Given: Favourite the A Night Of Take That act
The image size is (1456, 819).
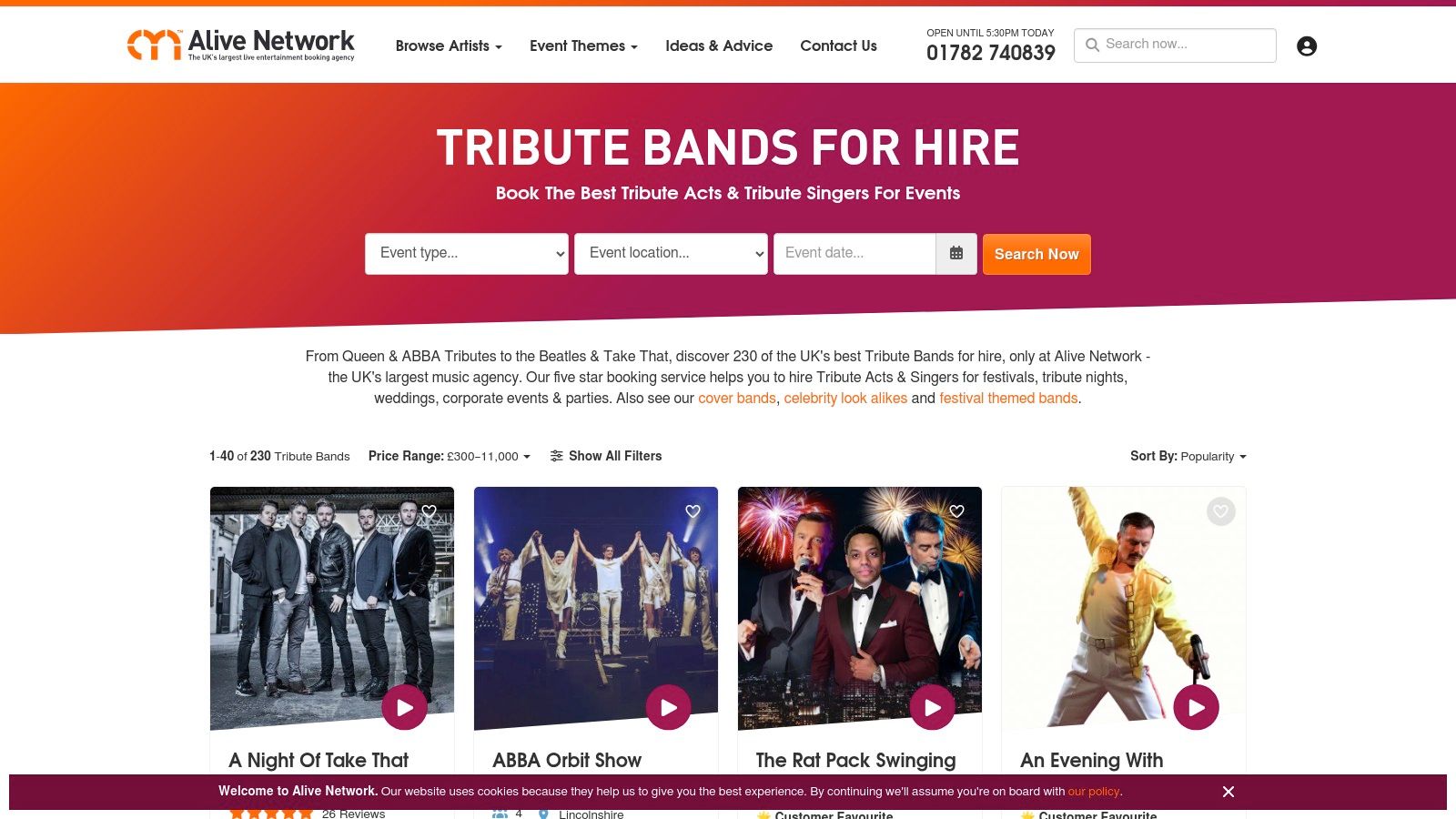Looking at the screenshot, I should [x=430, y=511].
